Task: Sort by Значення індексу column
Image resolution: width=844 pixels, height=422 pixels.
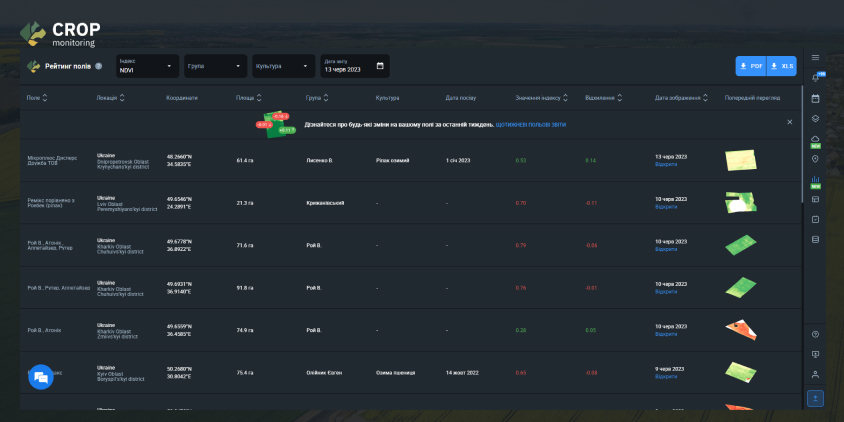Action: pyautogui.click(x=566, y=98)
